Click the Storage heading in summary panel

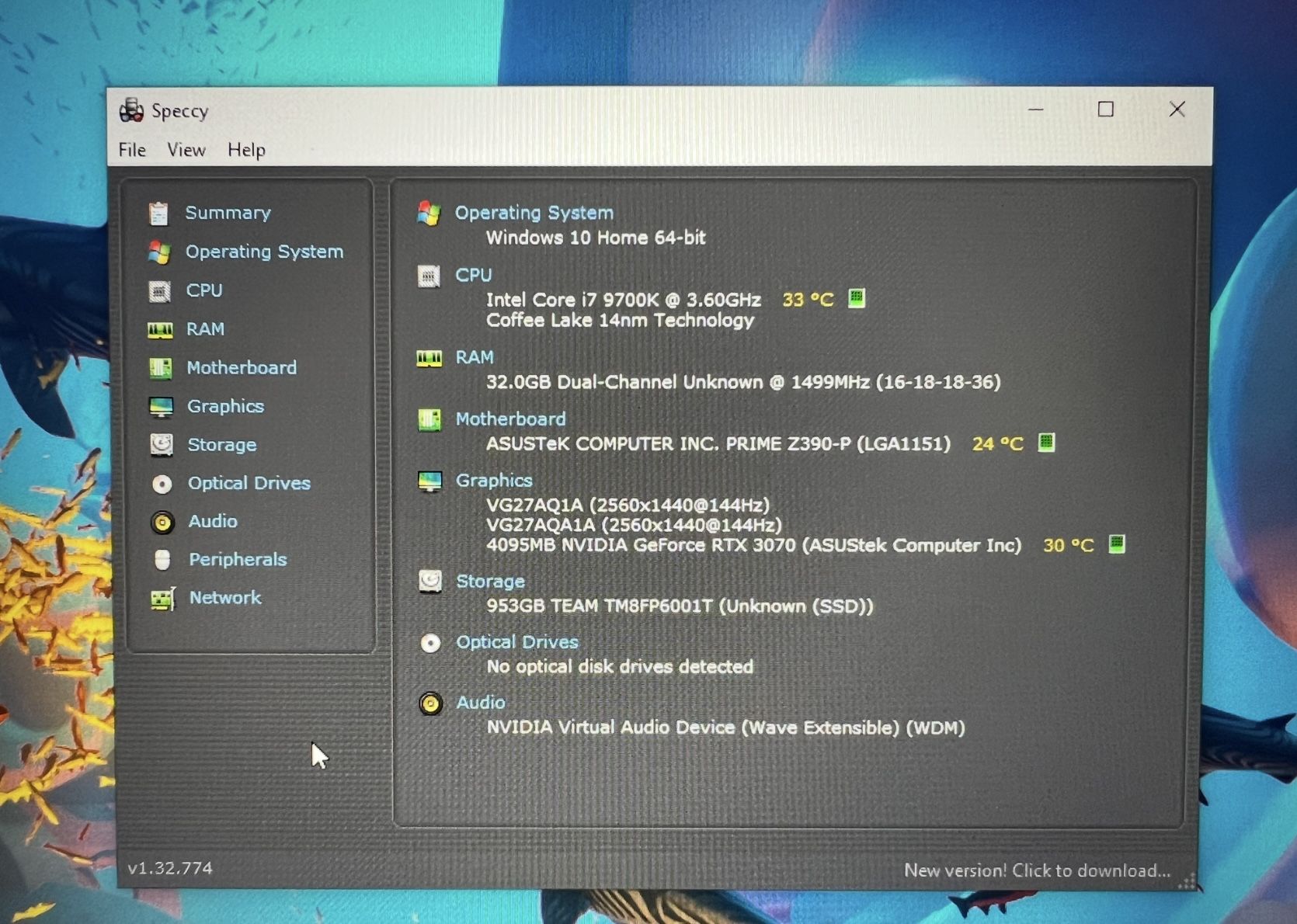[x=490, y=582]
